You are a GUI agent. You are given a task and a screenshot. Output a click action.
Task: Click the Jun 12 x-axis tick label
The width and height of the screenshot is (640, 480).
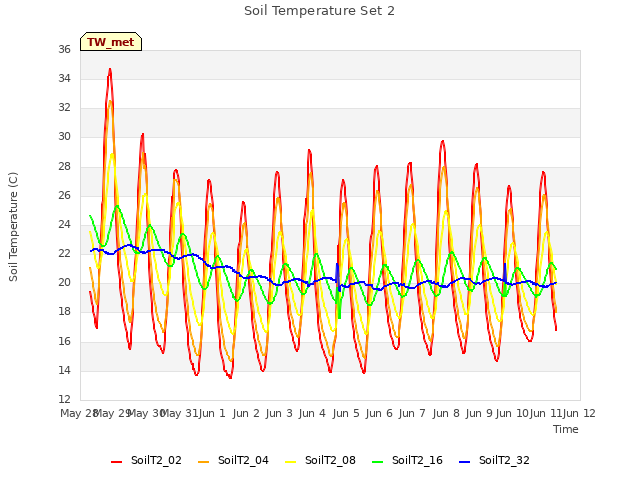[x=579, y=413]
